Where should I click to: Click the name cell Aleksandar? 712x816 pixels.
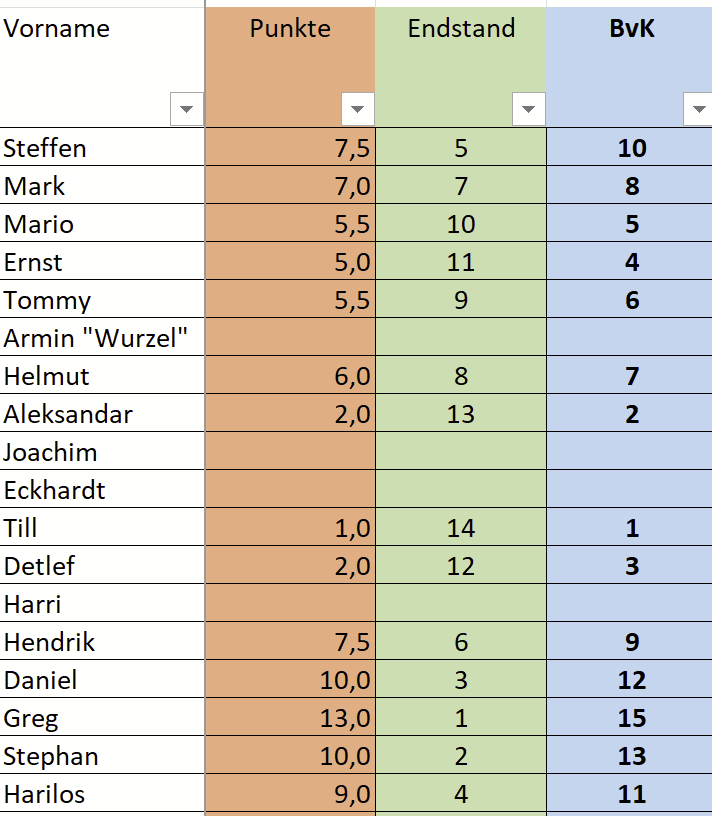point(100,415)
